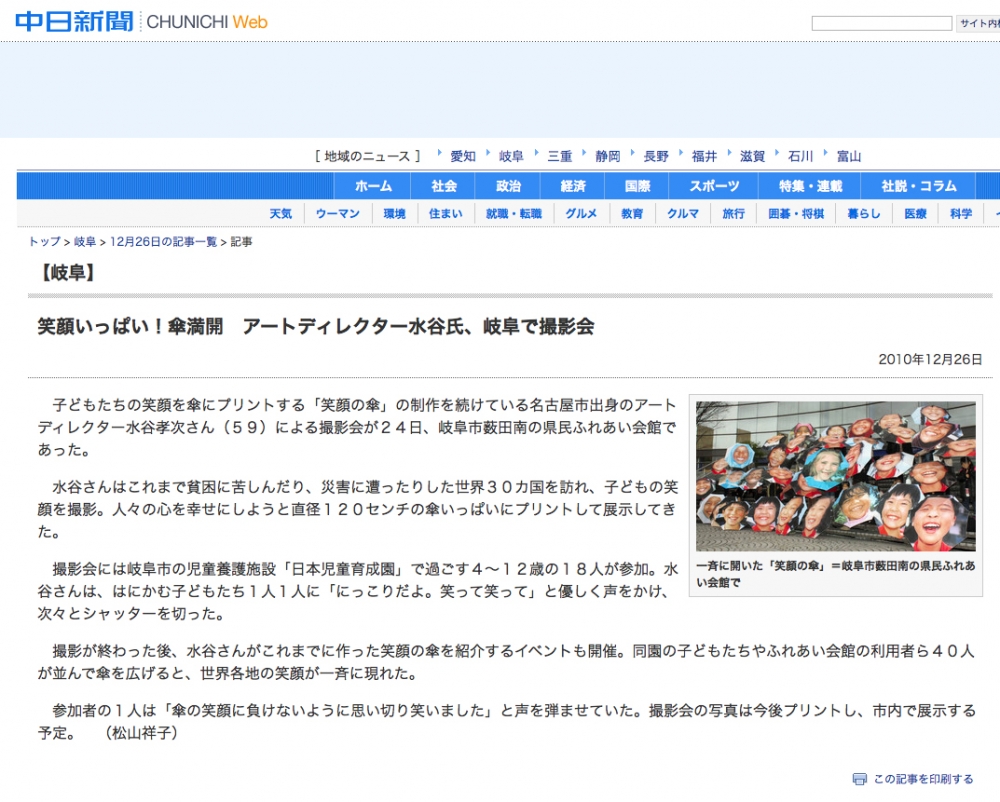Open 富山 regional news
Image resolution: width=1000 pixels, height=802 pixels.
point(849,156)
